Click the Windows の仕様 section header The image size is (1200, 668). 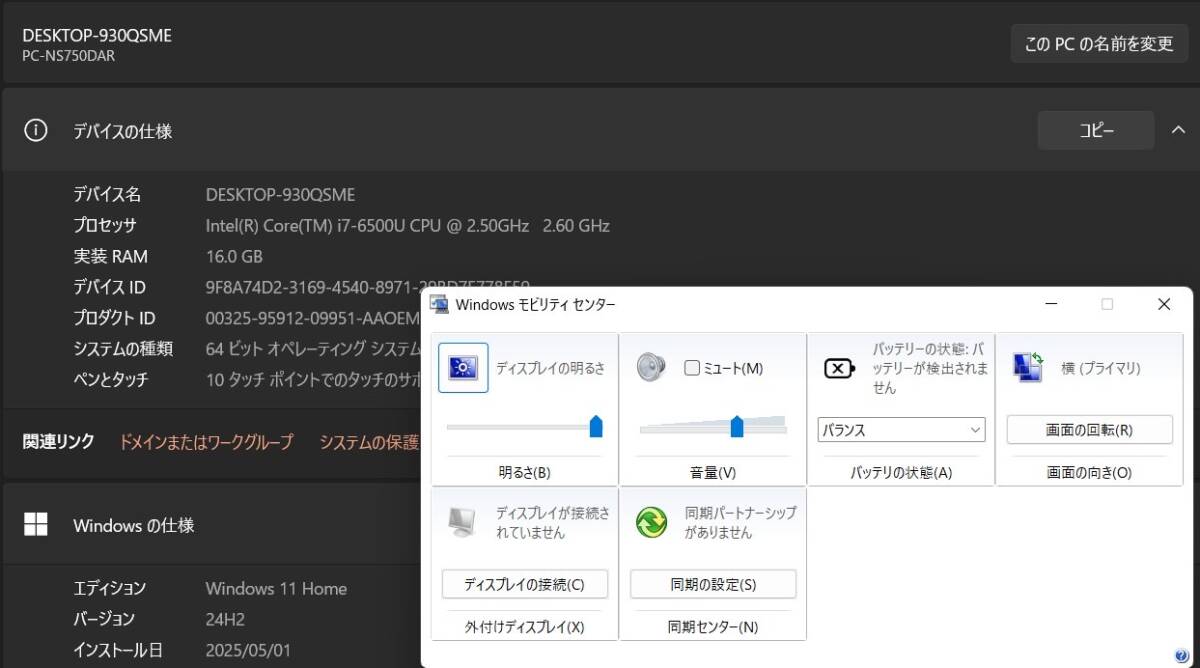tap(134, 525)
